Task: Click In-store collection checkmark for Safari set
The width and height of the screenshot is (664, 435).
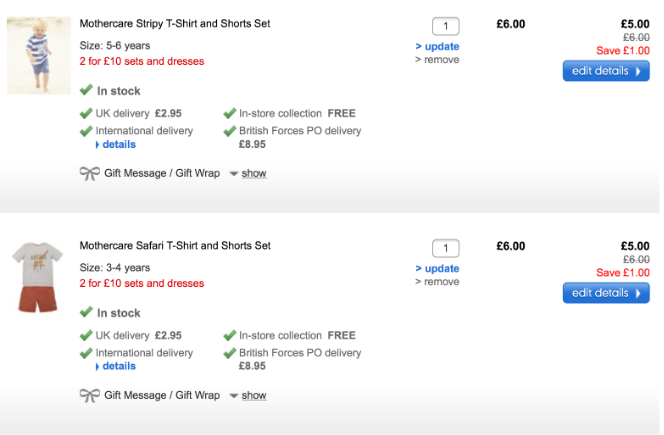Action: pos(229,335)
